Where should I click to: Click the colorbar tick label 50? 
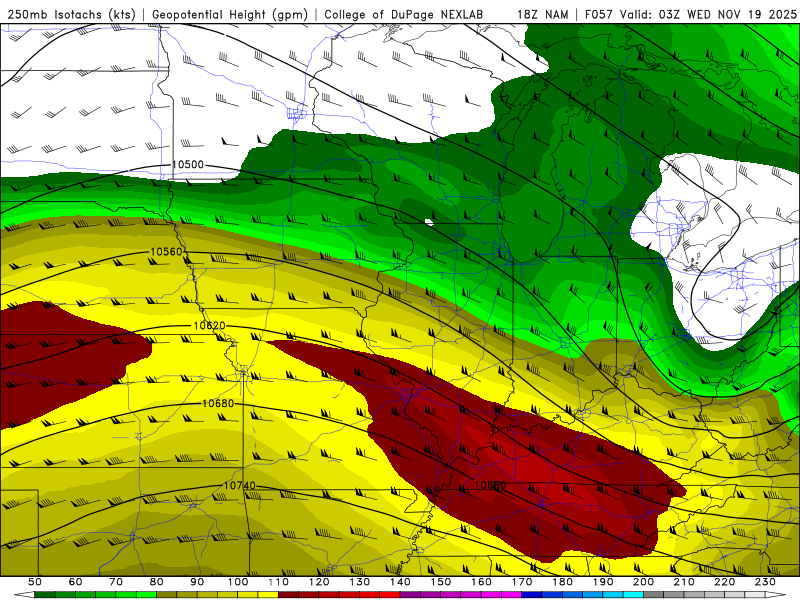coord(35,582)
